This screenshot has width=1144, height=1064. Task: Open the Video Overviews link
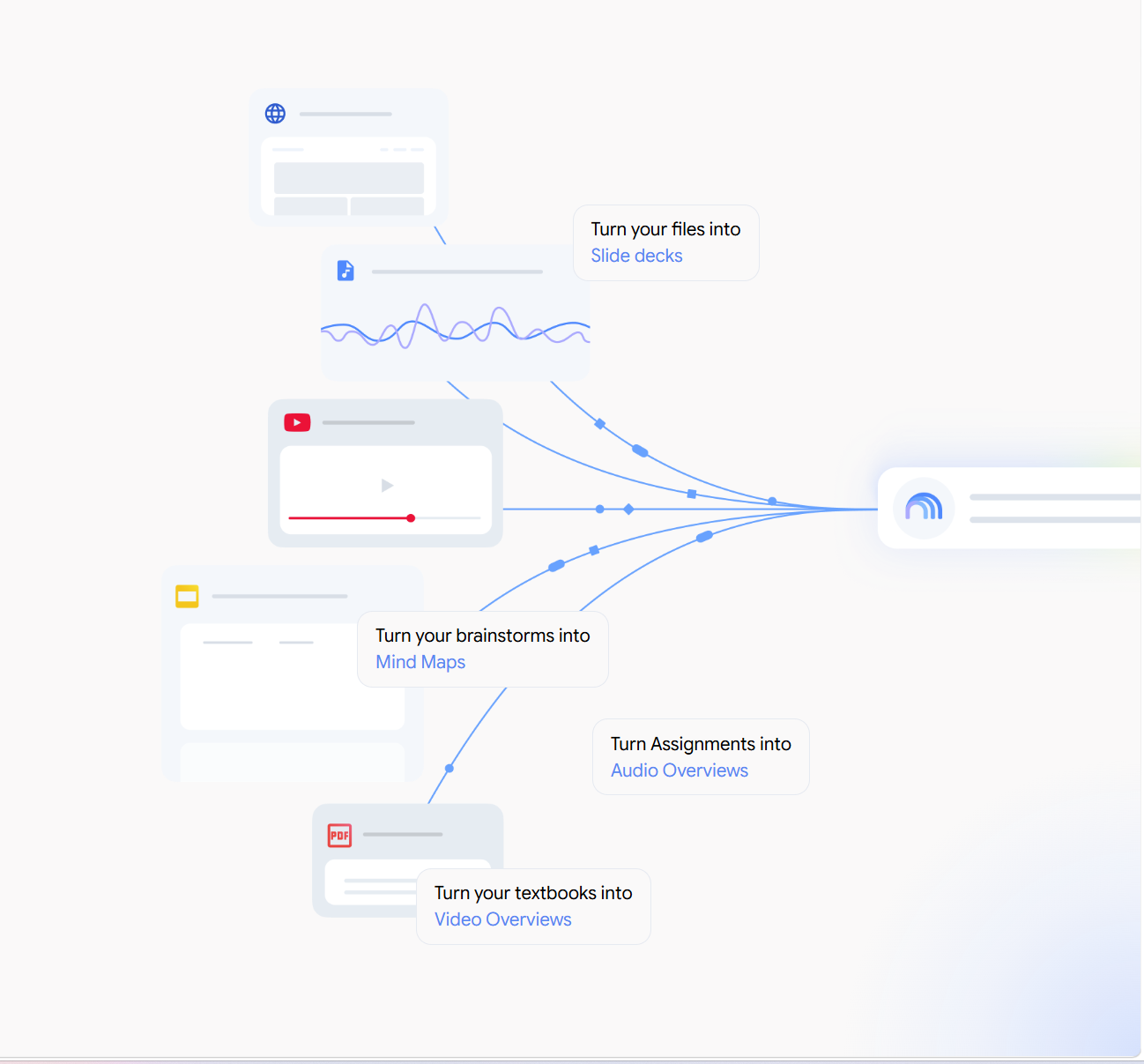click(x=503, y=919)
